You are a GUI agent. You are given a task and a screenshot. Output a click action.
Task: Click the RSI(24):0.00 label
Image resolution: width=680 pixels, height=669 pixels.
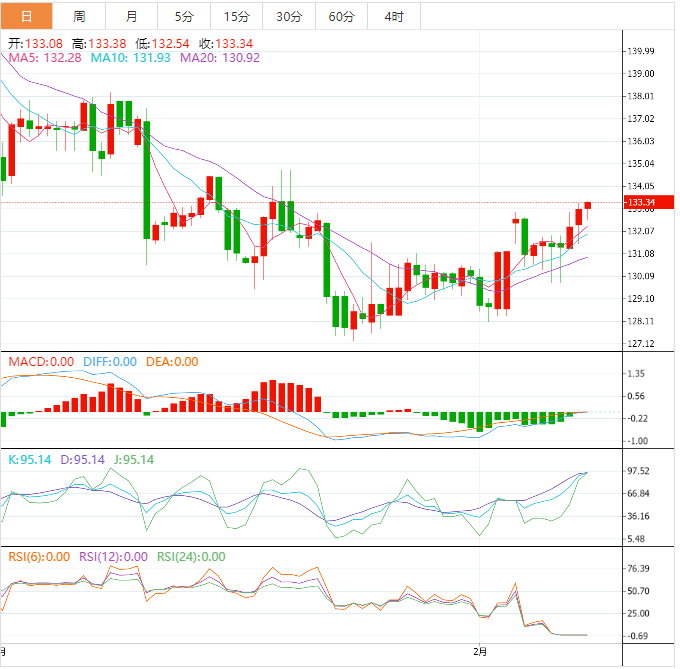tap(191, 557)
